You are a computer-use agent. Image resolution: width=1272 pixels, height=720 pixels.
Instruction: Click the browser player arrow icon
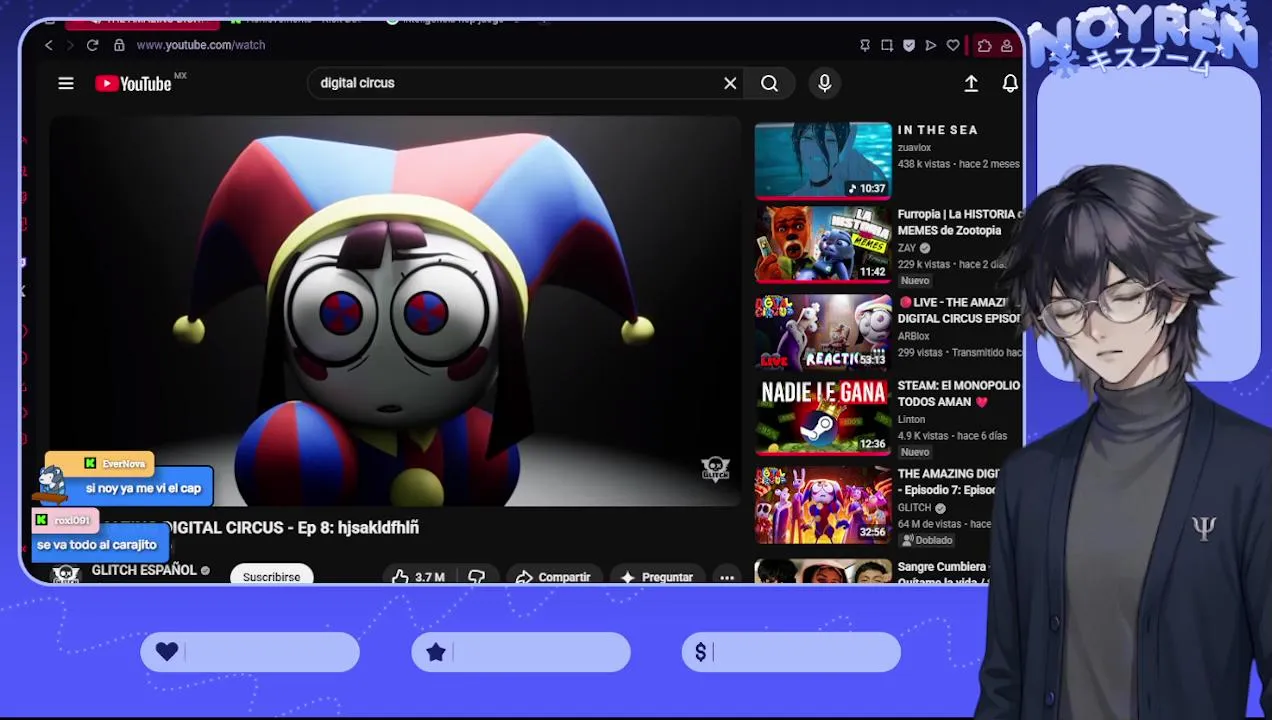[x=931, y=45]
